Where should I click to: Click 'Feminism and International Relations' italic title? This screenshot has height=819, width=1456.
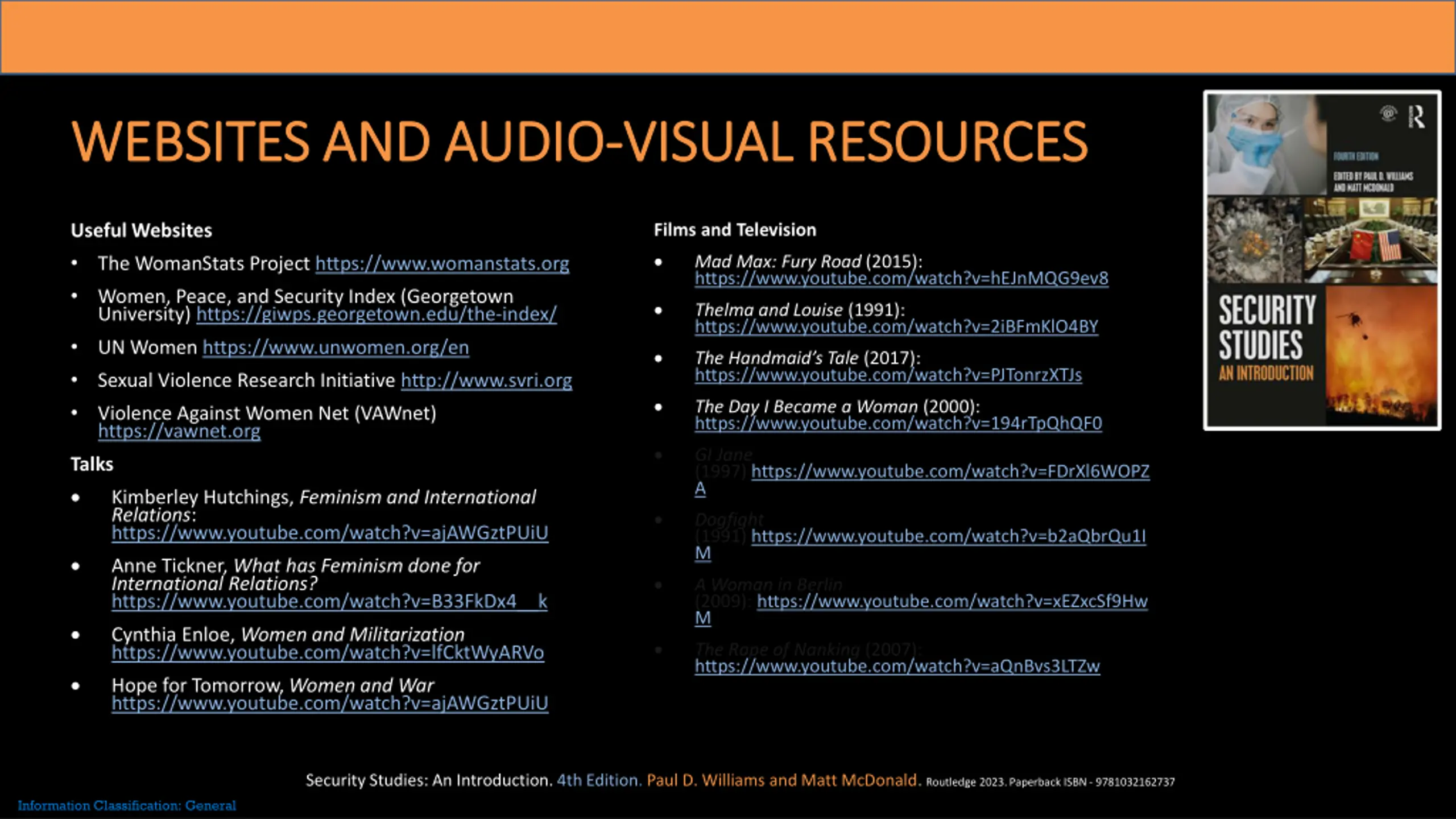[x=324, y=506]
